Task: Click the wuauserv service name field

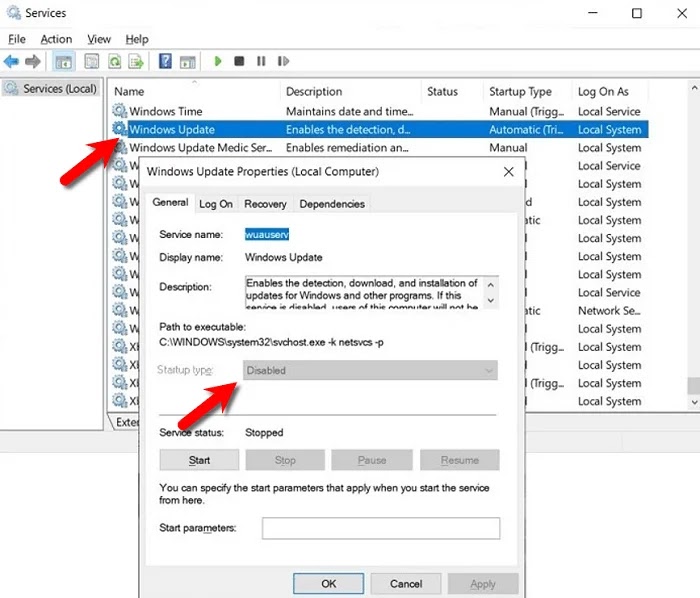Action: [267, 234]
